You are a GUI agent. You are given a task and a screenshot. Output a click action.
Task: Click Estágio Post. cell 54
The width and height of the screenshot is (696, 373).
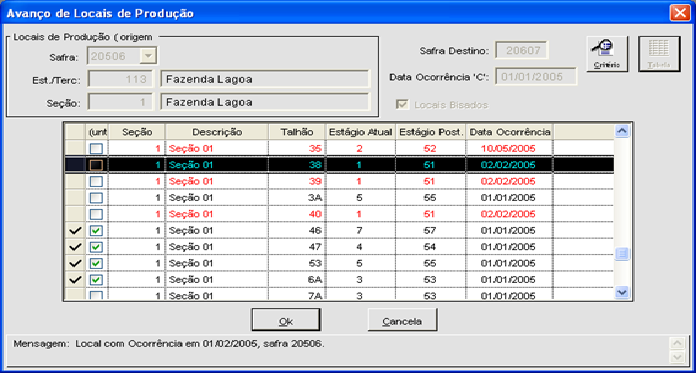[x=431, y=247]
